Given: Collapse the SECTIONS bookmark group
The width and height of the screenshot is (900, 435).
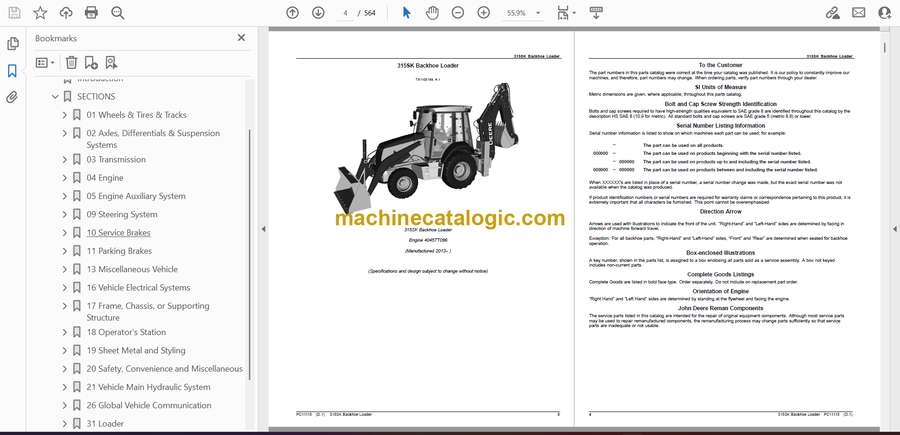Looking at the screenshot, I should click(55, 97).
